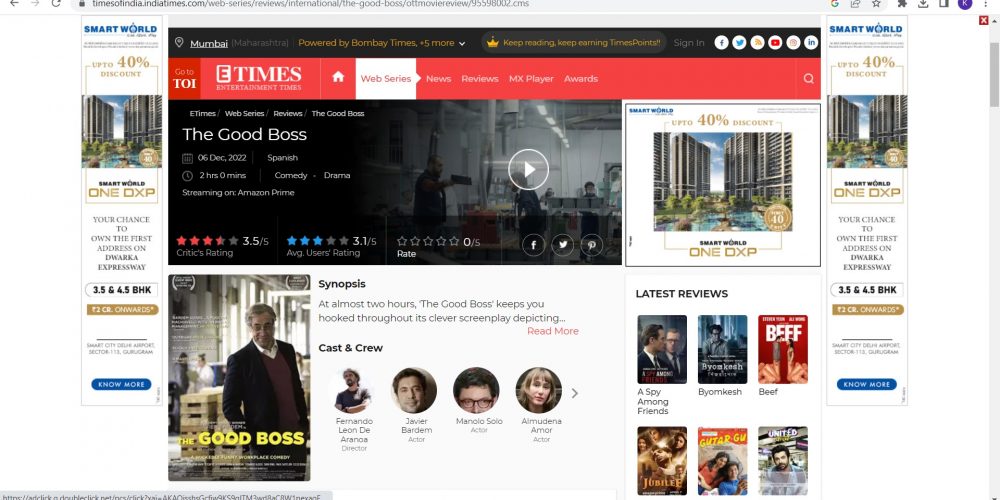Open Web Series breadcrumb link
This screenshot has width=1000, height=500.
[x=244, y=114]
